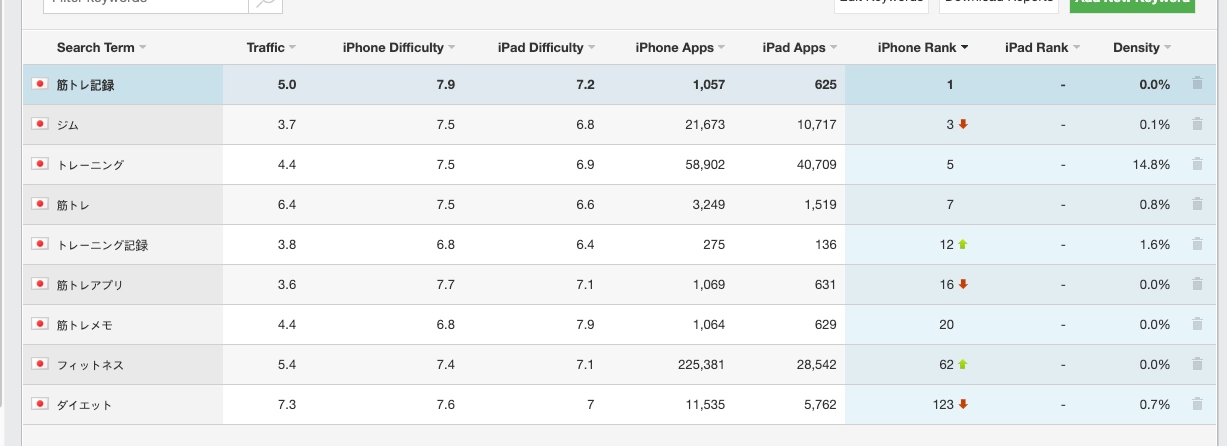
Task: Delete the フィットネス keyword row
Action: [1197, 364]
